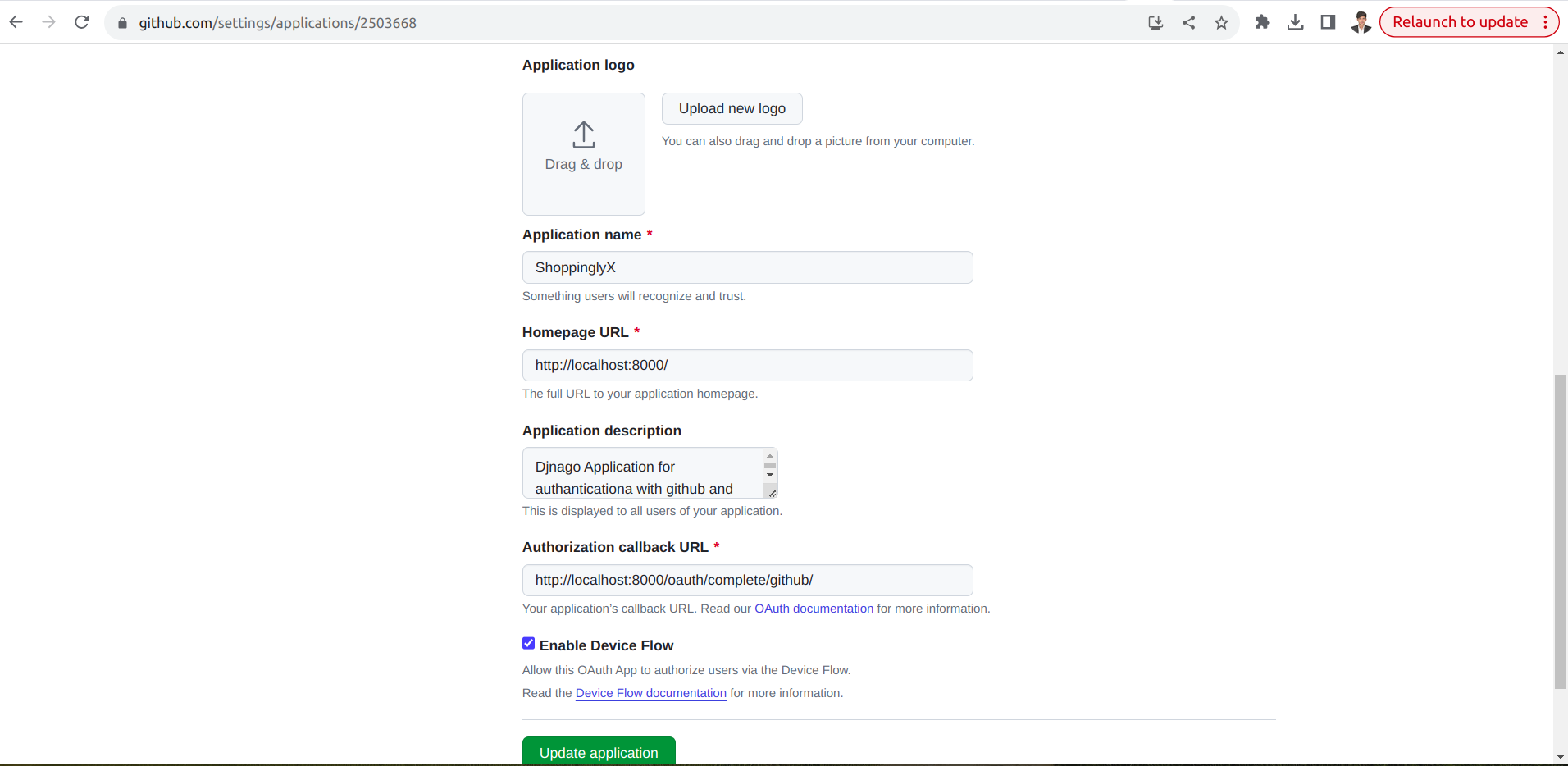The height and width of the screenshot is (766, 1568).
Task: Share the current page via share icon
Action: 1188,22
